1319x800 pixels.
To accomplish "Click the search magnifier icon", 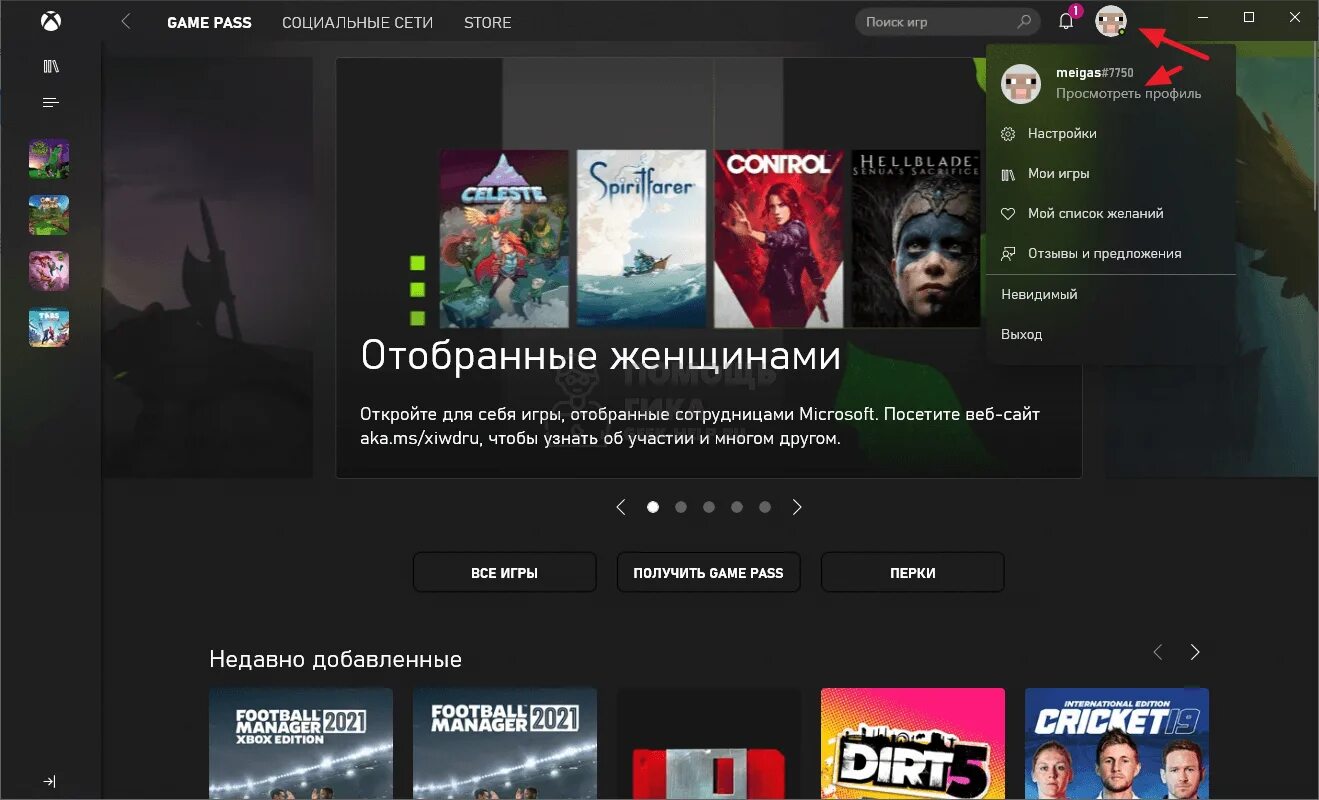I will pyautogui.click(x=1024, y=21).
